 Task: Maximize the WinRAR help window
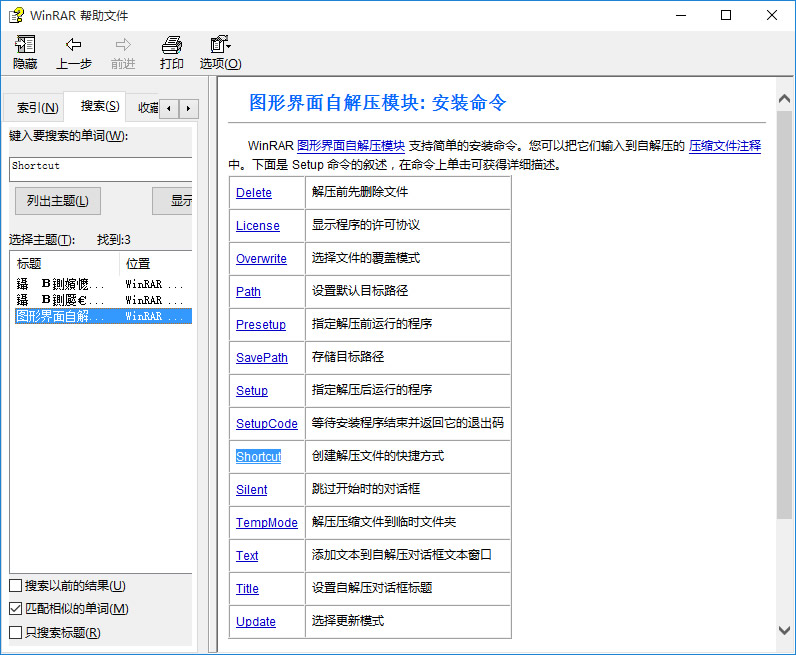pos(726,15)
